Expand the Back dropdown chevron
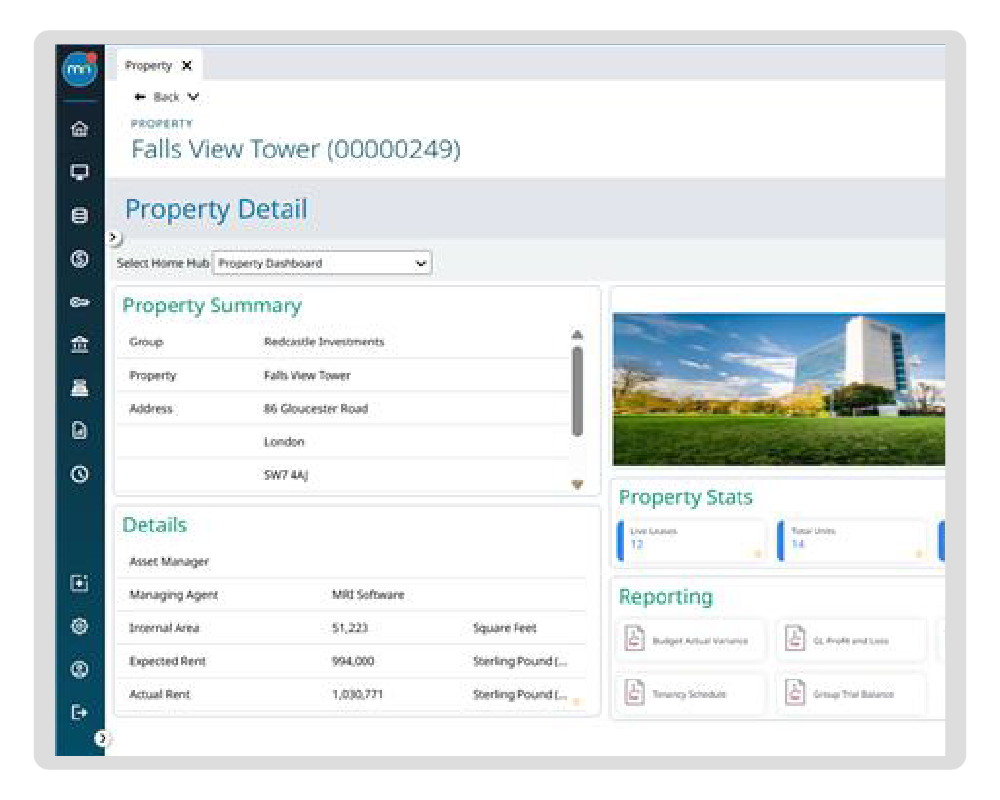The height and width of the screenshot is (800, 1000). [193, 97]
